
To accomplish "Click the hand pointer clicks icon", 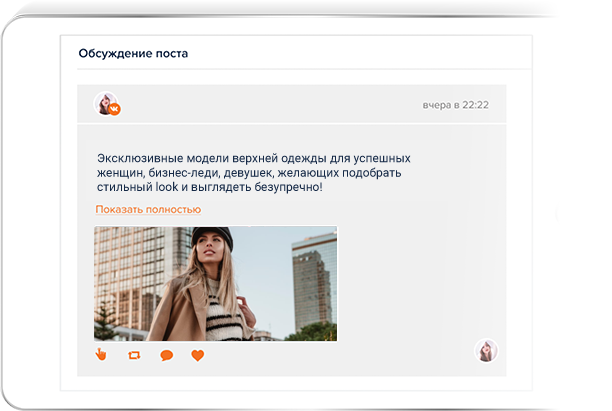I will pos(101,355).
